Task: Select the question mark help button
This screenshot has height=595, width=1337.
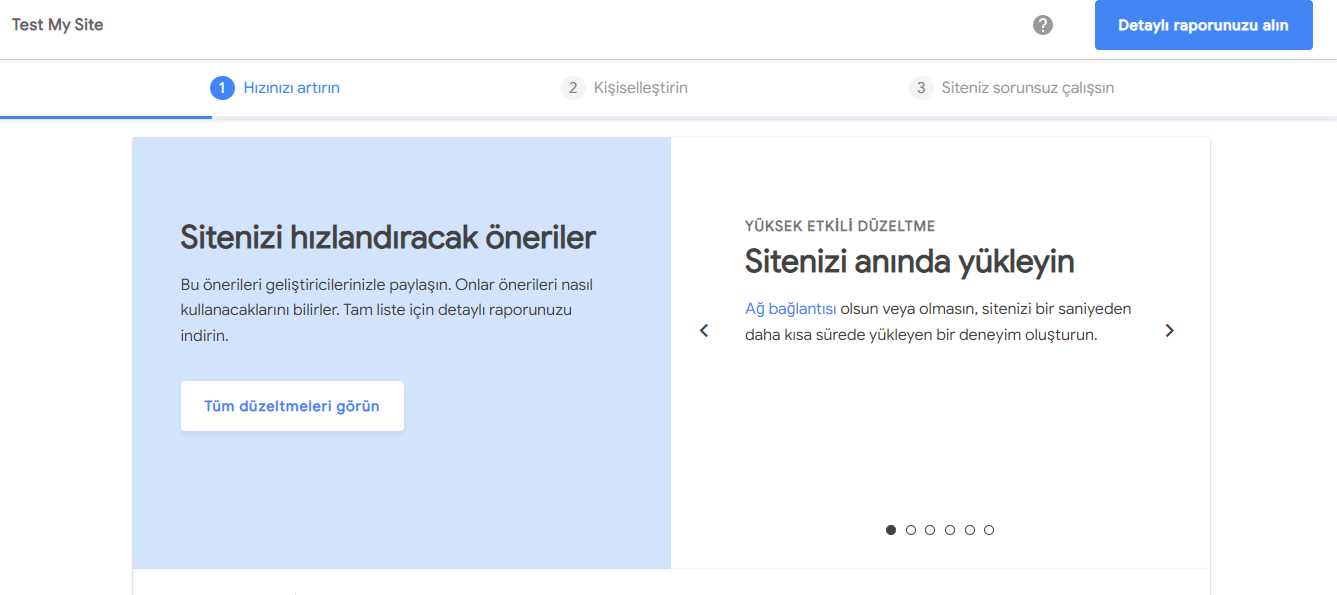Action: [x=1042, y=25]
